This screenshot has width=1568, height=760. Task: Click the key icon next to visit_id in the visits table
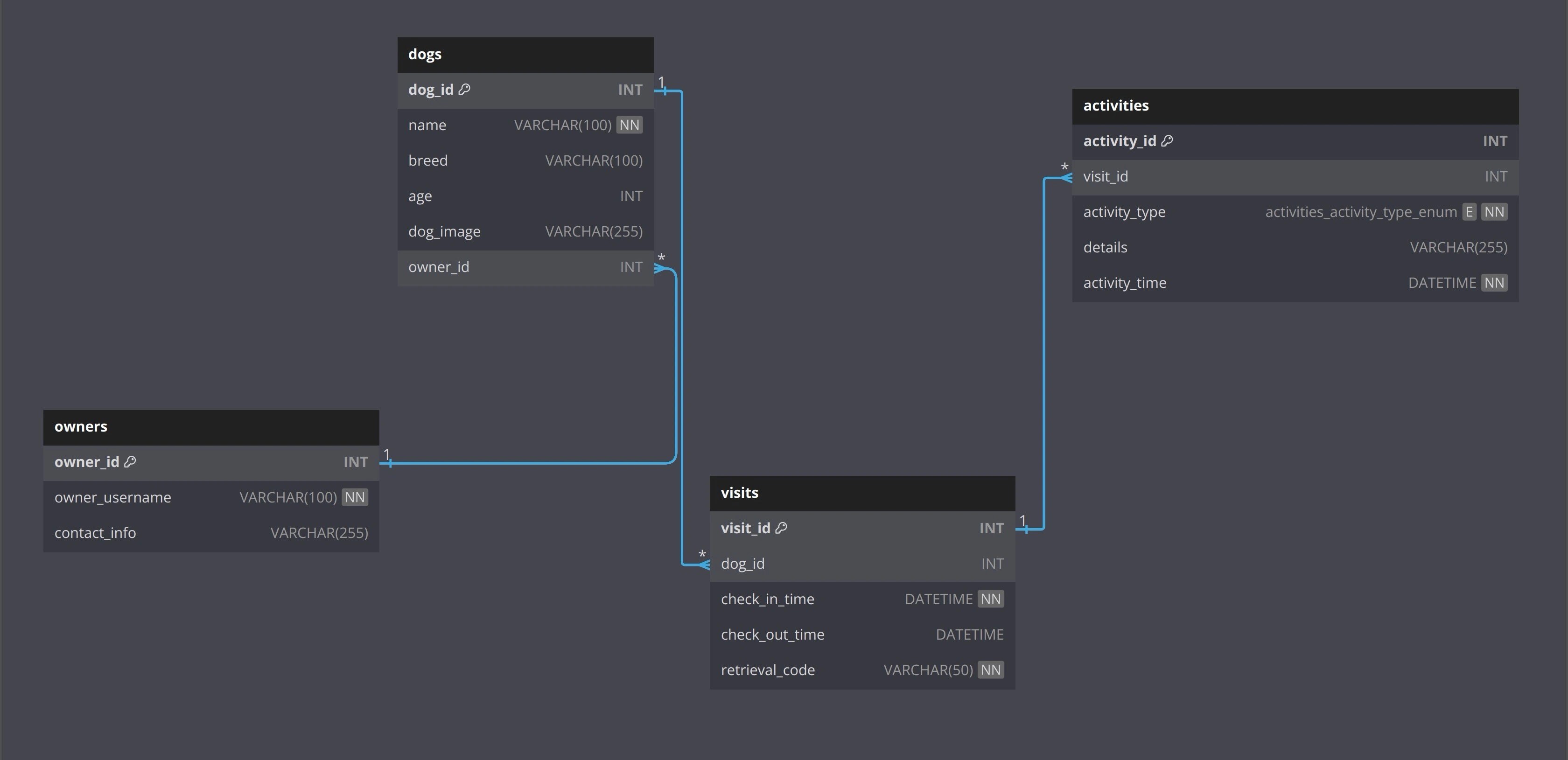(x=782, y=528)
